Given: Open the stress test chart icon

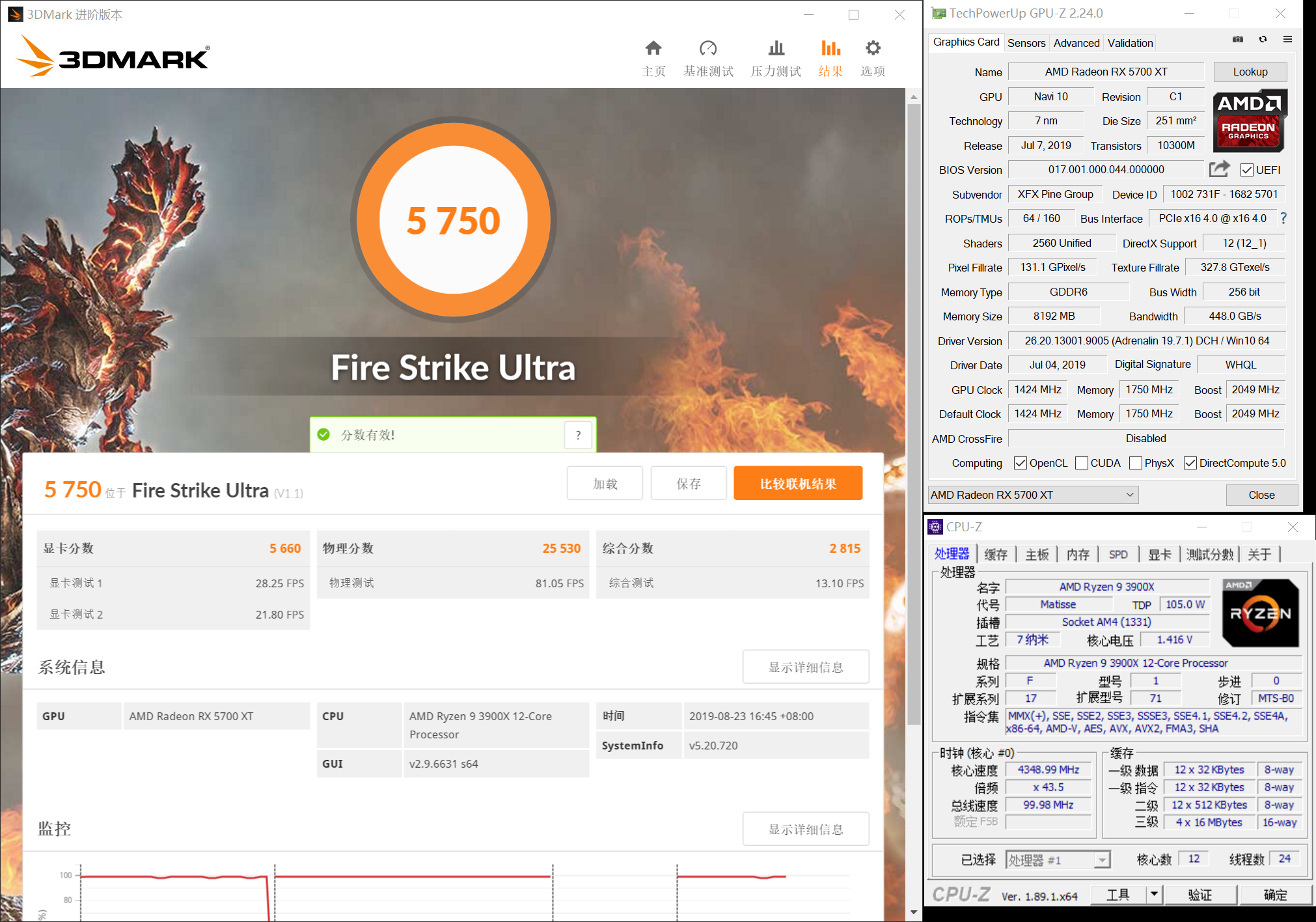Looking at the screenshot, I should pos(776,49).
